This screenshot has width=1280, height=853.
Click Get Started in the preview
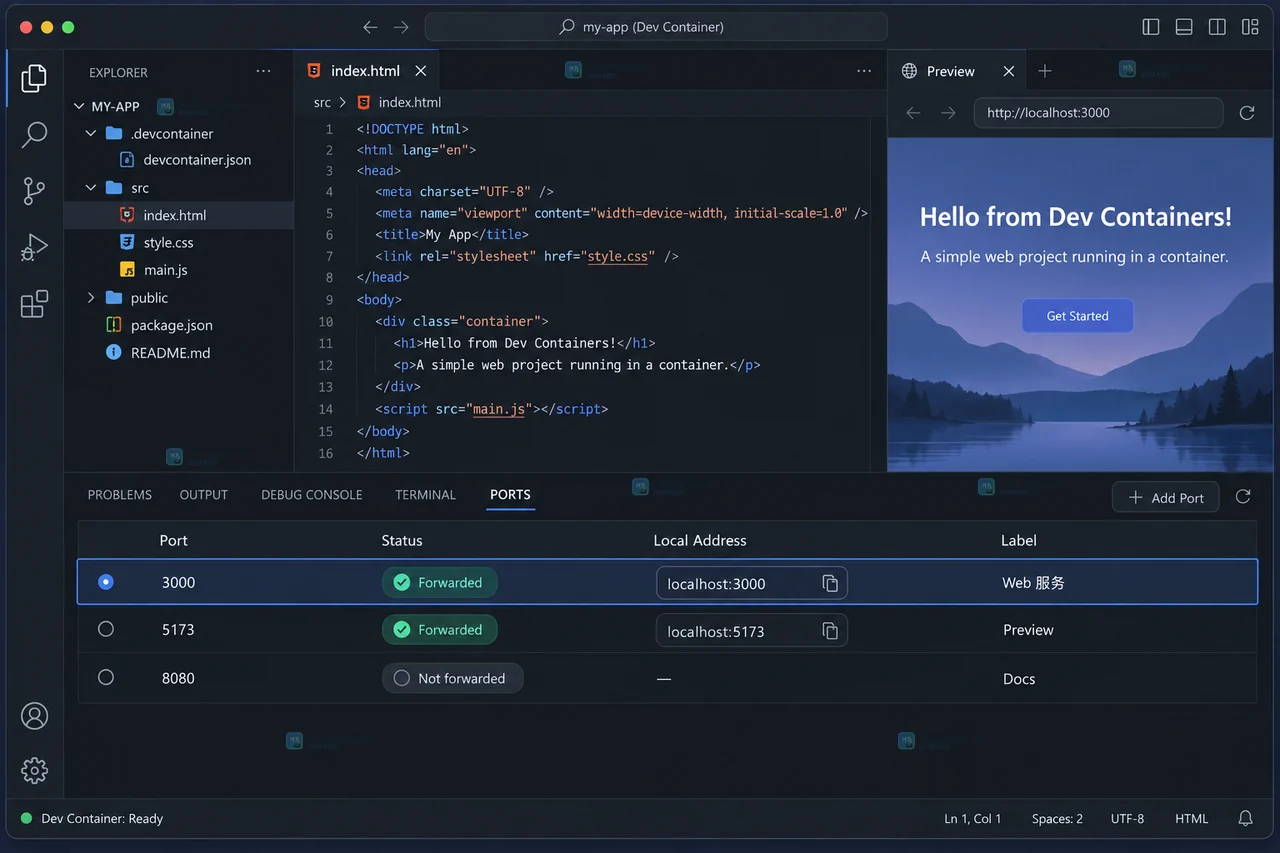tap(1078, 316)
